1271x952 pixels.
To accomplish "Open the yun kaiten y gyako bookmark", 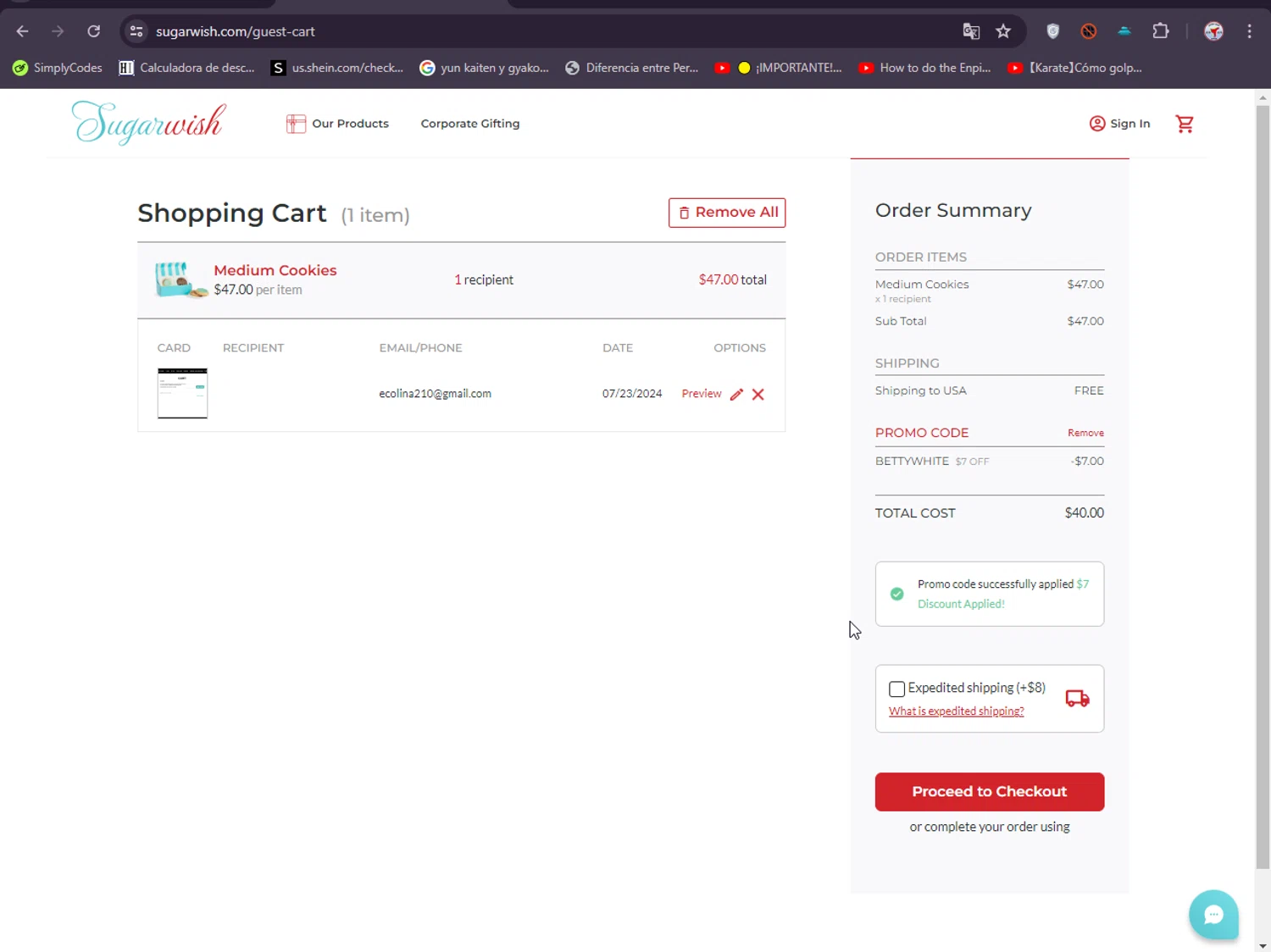I will point(485,68).
